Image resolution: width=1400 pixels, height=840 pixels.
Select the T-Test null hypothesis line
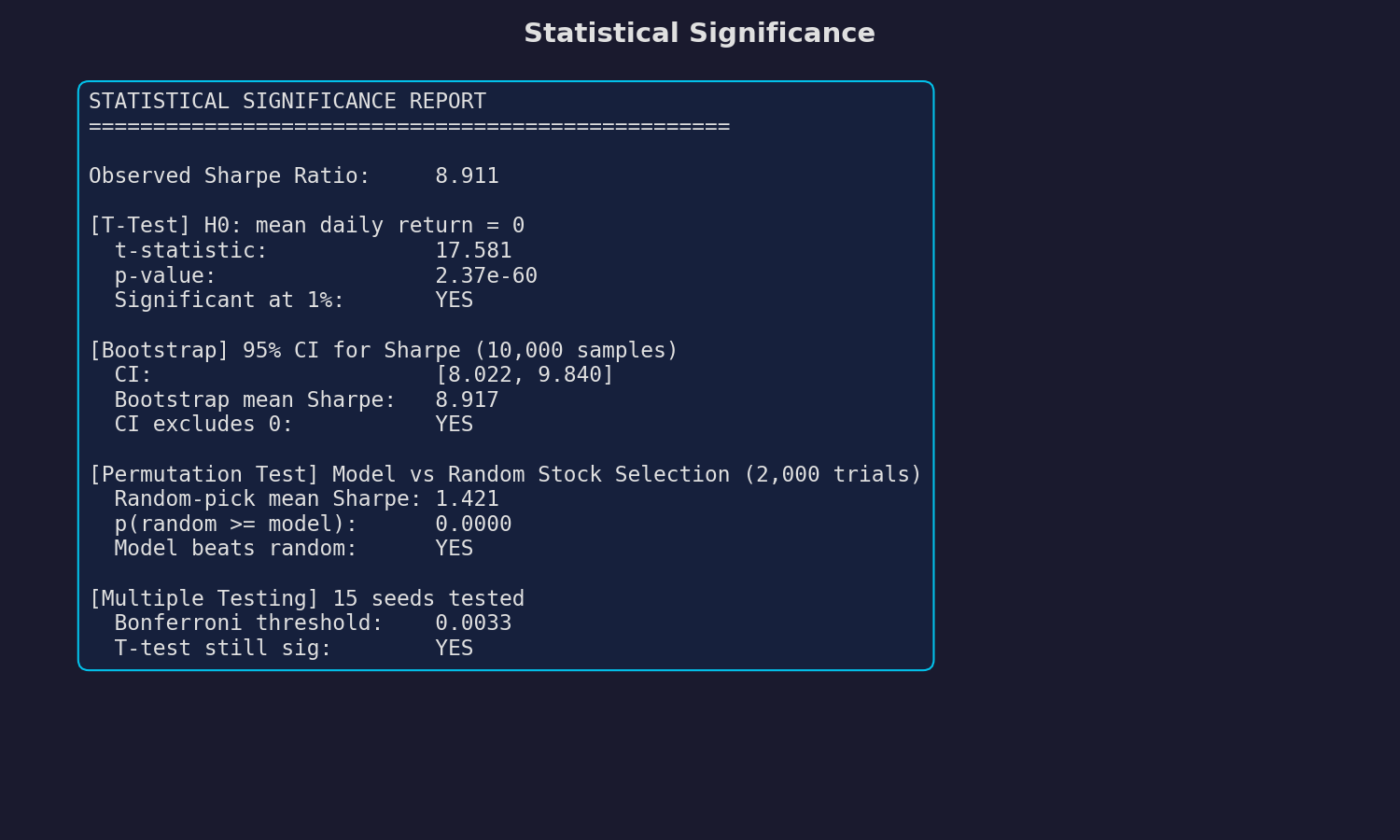[x=307, y=225]
